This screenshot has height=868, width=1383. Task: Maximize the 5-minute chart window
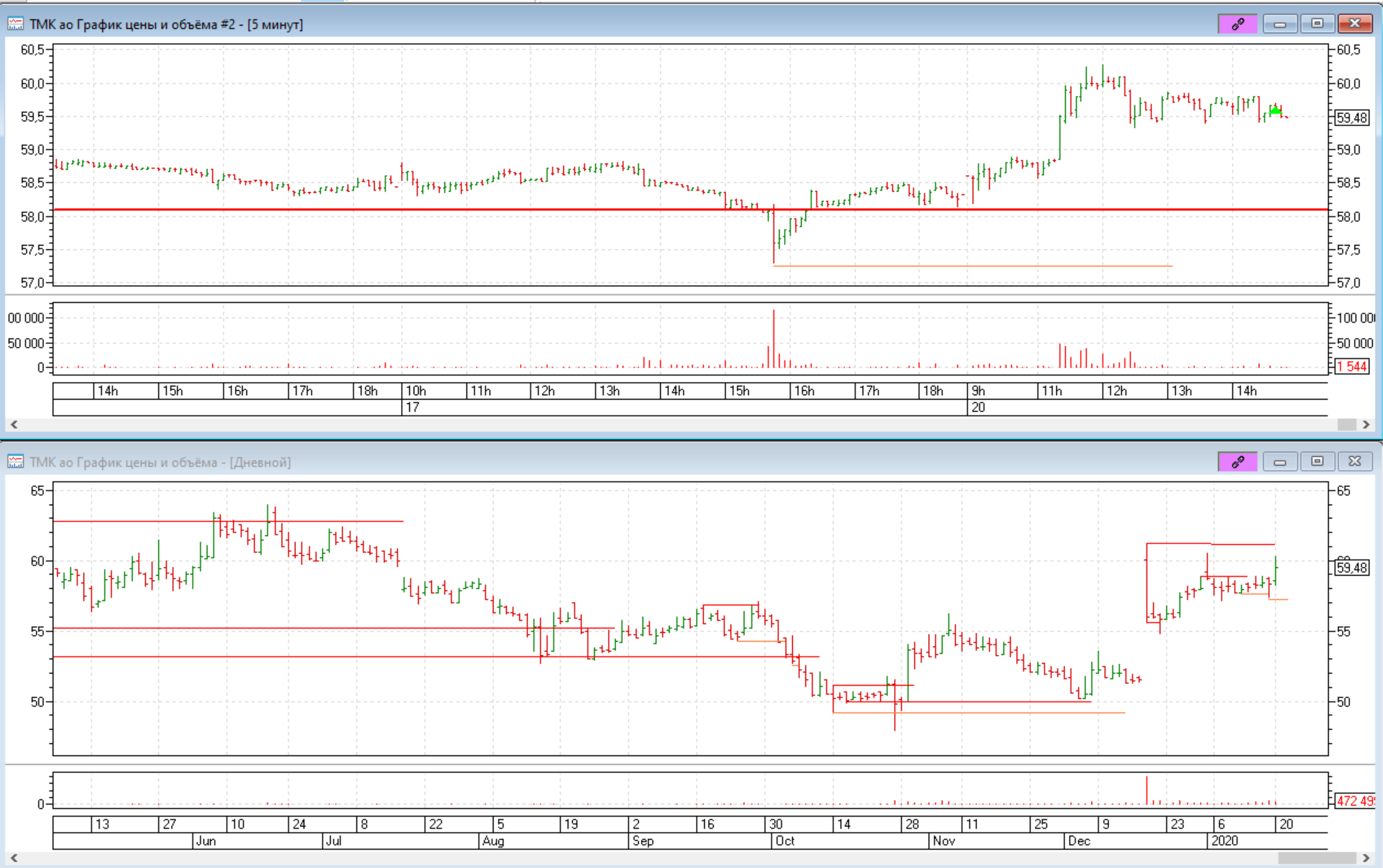point(1317,23)
